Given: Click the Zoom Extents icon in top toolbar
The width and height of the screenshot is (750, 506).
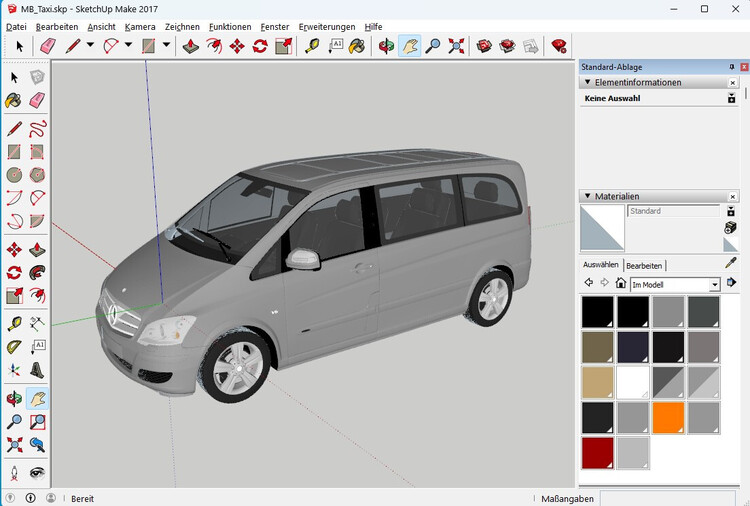Looking at the screenshot, I should click(456, 46).
